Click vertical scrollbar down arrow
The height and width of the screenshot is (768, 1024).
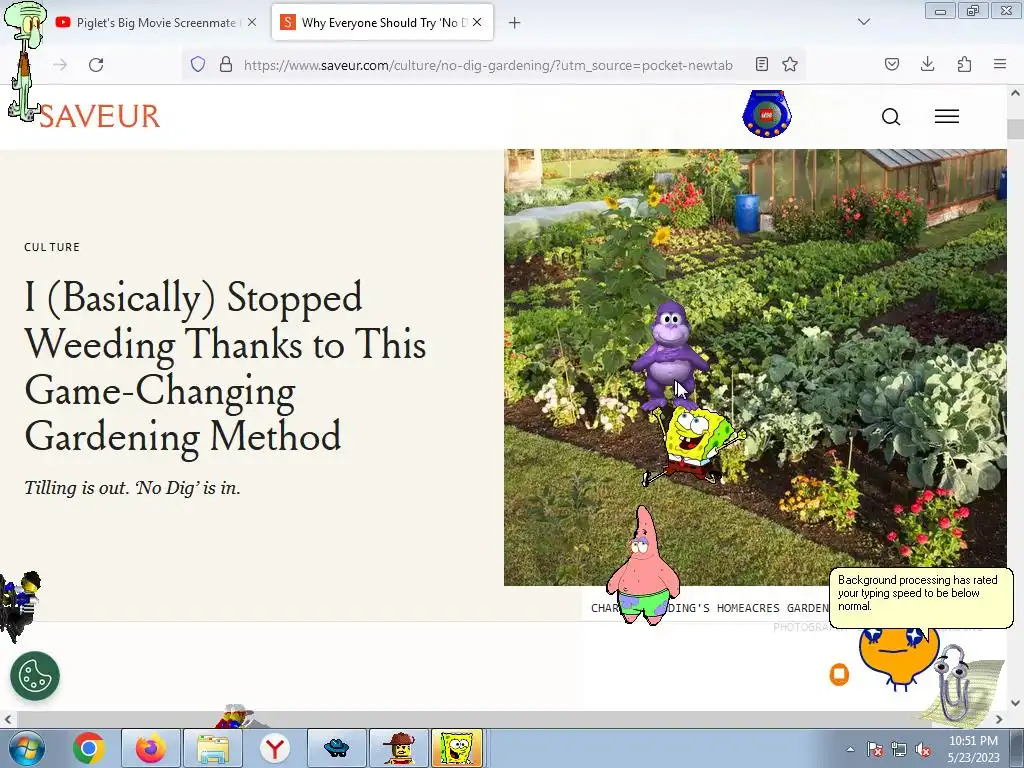point(1015,703)
